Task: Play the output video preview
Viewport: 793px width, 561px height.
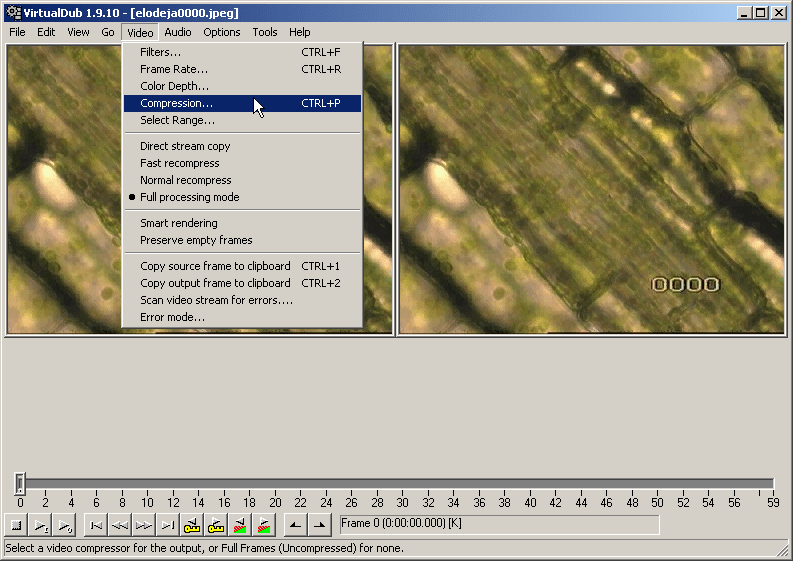Action: coord(65,526)
